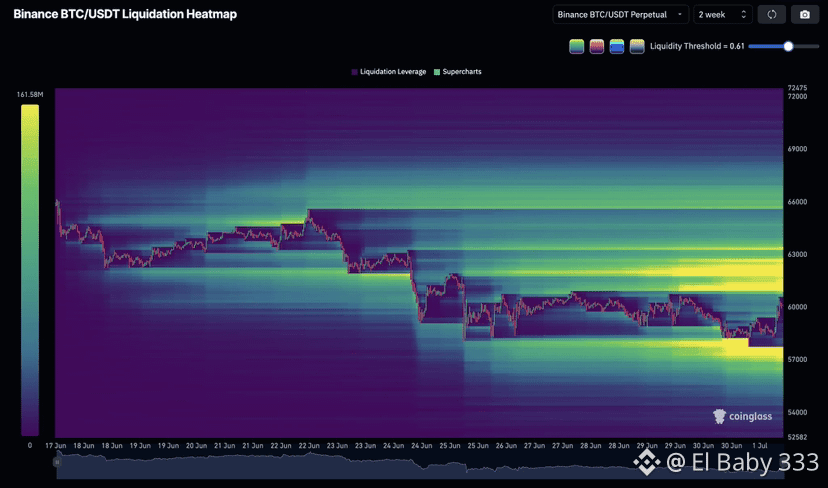Click the 63000 price axis label
This screenshot has width=828, height=488.
click(x=797, y=254)
